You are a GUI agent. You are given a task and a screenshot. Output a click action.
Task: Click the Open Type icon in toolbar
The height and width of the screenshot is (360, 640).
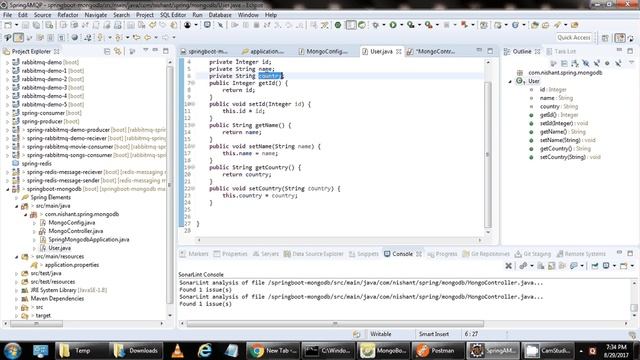[534, 25]
